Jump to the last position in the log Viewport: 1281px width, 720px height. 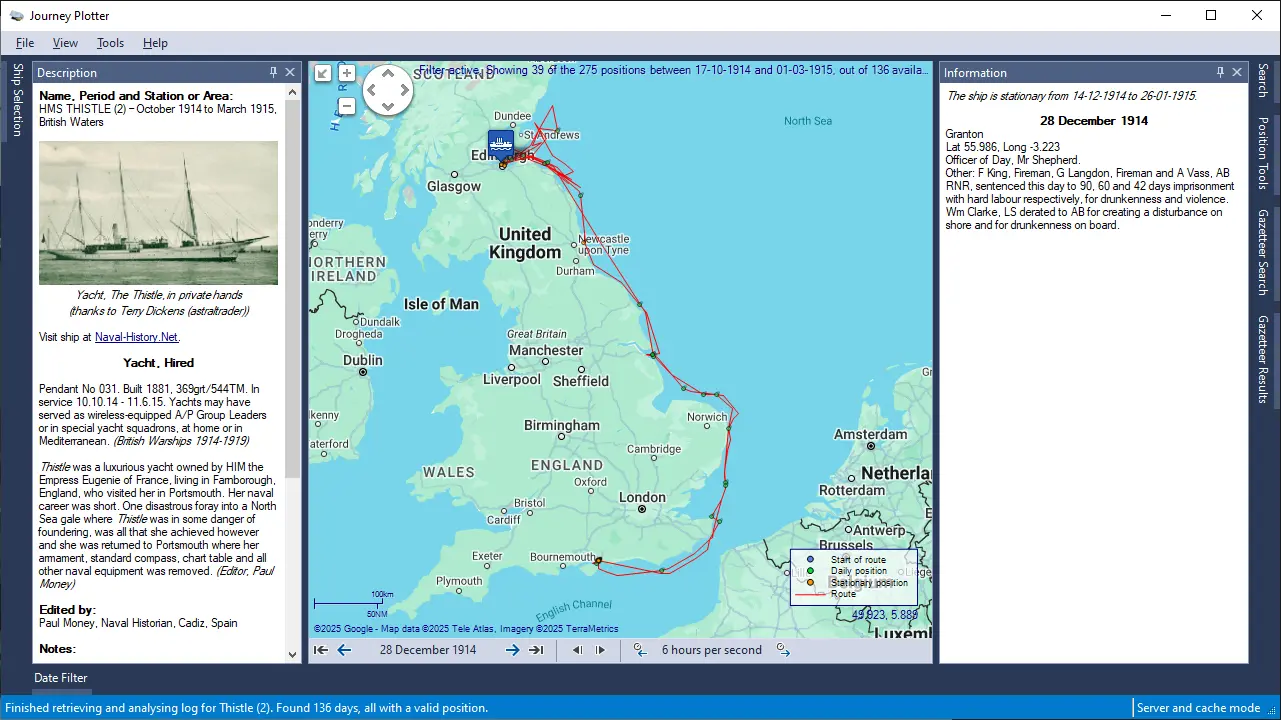coord(536,650)
